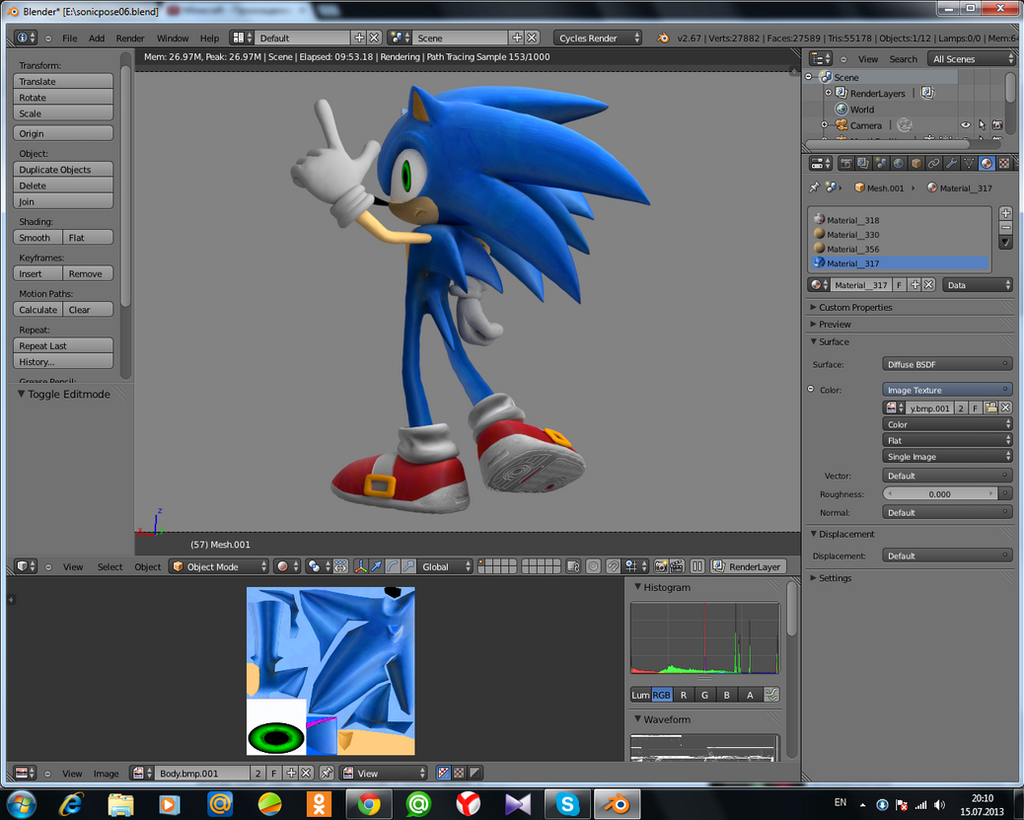Open the Window menu
The height and width of the screenshot is (820, 1024).
coord(172,38)
